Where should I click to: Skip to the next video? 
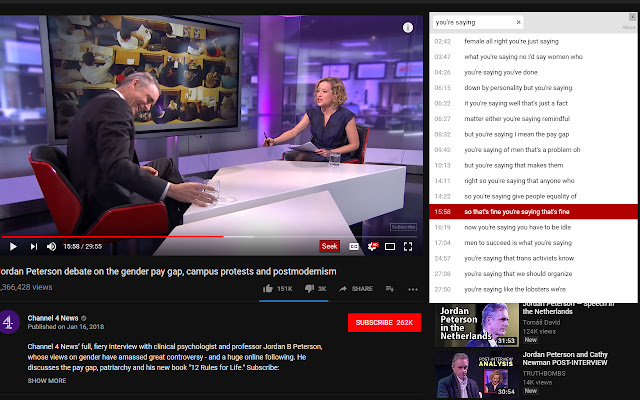pos(33,246)
